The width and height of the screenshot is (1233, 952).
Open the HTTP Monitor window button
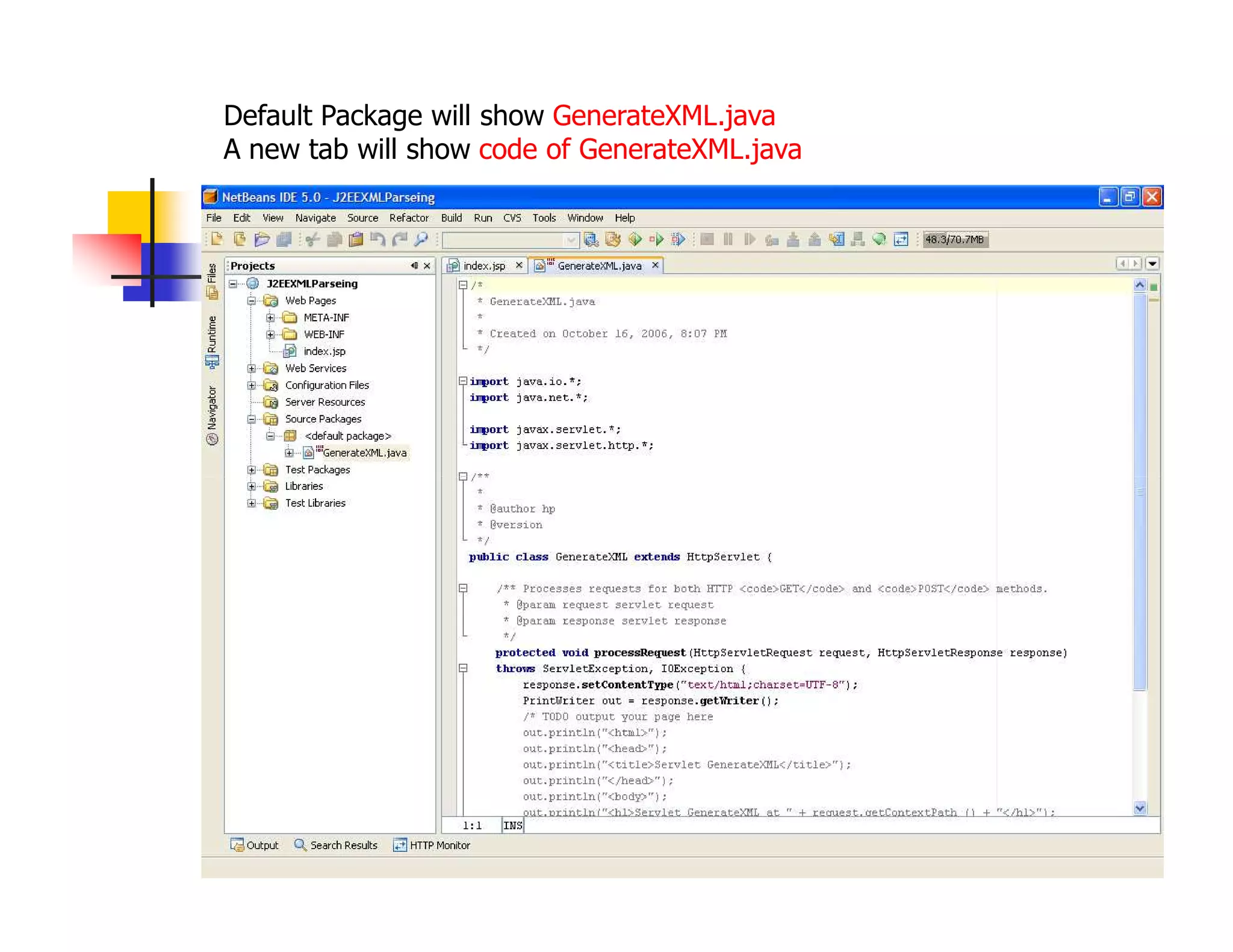coord(432,845)
